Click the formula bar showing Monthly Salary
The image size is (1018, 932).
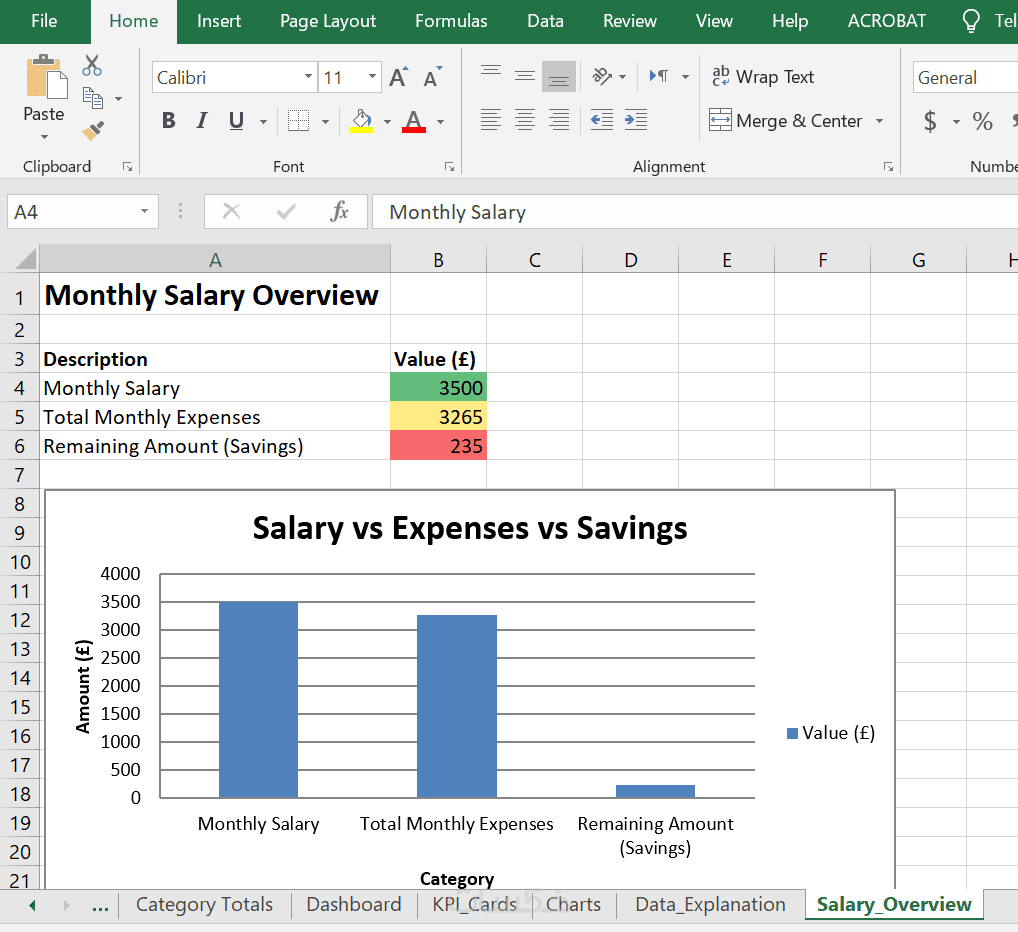click(695, 212)
